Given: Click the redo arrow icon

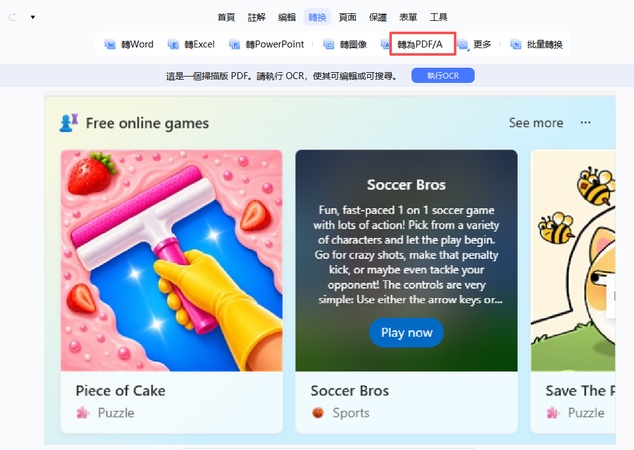Looking at the screenshot, I should tap(13, 17).
